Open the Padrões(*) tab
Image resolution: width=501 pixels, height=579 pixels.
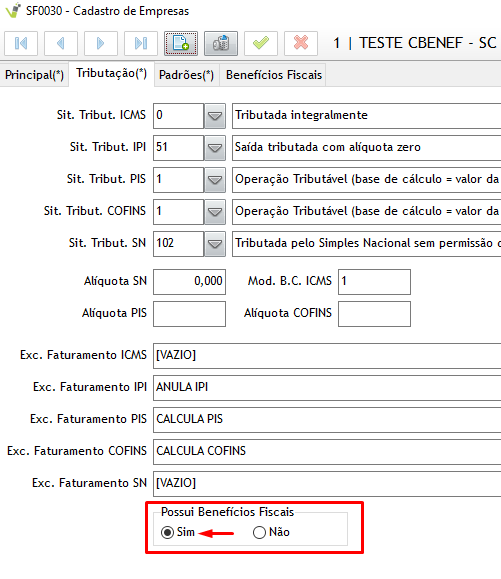coord(186,75)
